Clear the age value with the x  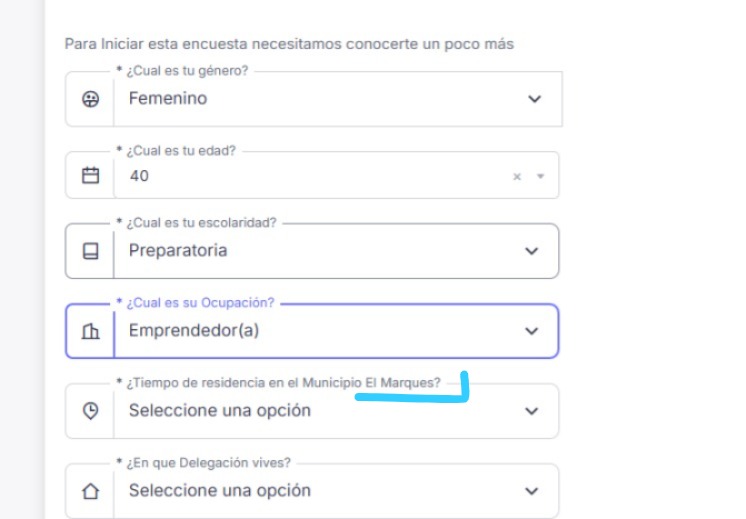[x=517, y=176]
